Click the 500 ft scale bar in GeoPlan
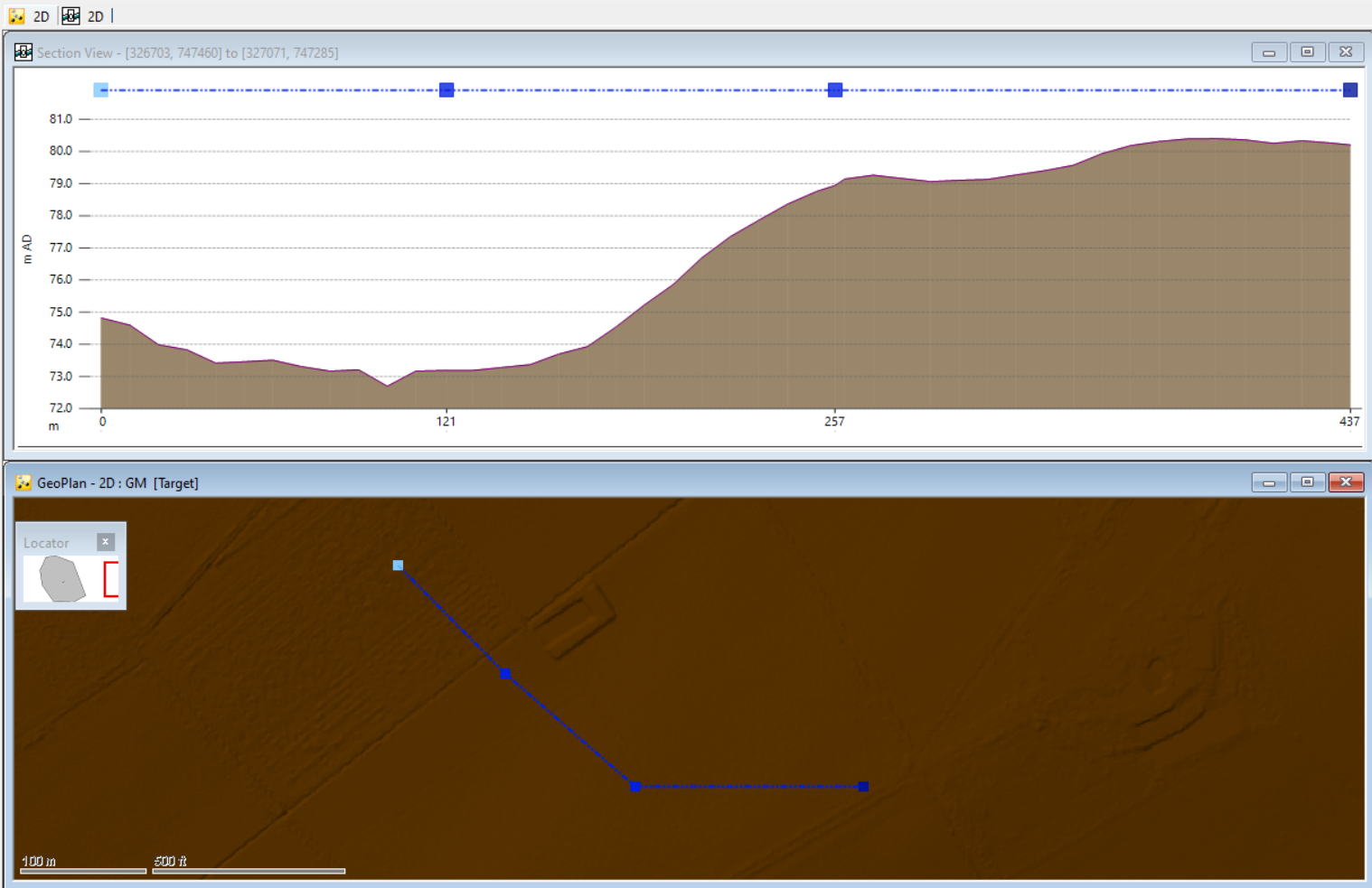This screenshot has width=1372, height=888. (249, 870)
